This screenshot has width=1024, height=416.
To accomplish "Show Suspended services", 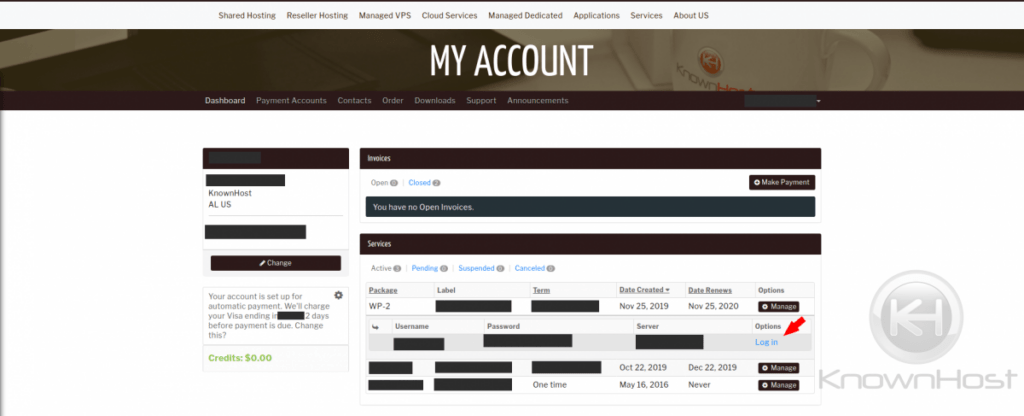I will click(481, 268).
